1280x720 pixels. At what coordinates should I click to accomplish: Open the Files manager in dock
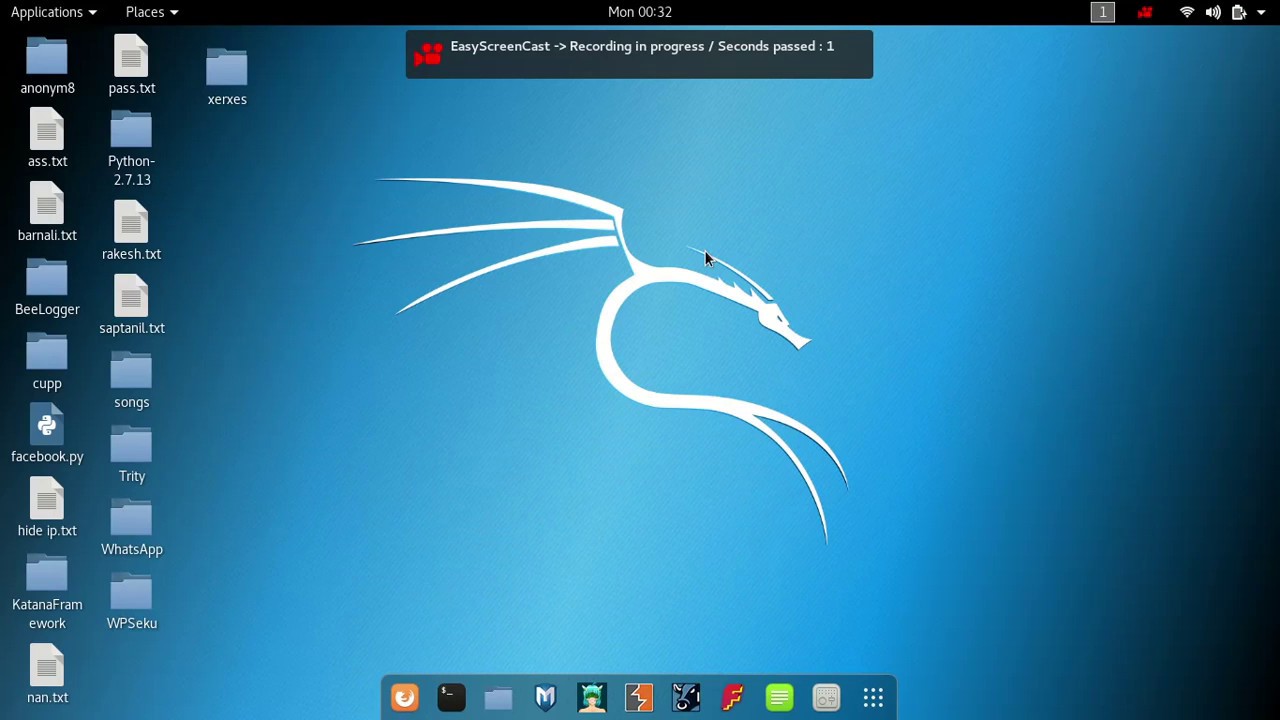point(498,697)
